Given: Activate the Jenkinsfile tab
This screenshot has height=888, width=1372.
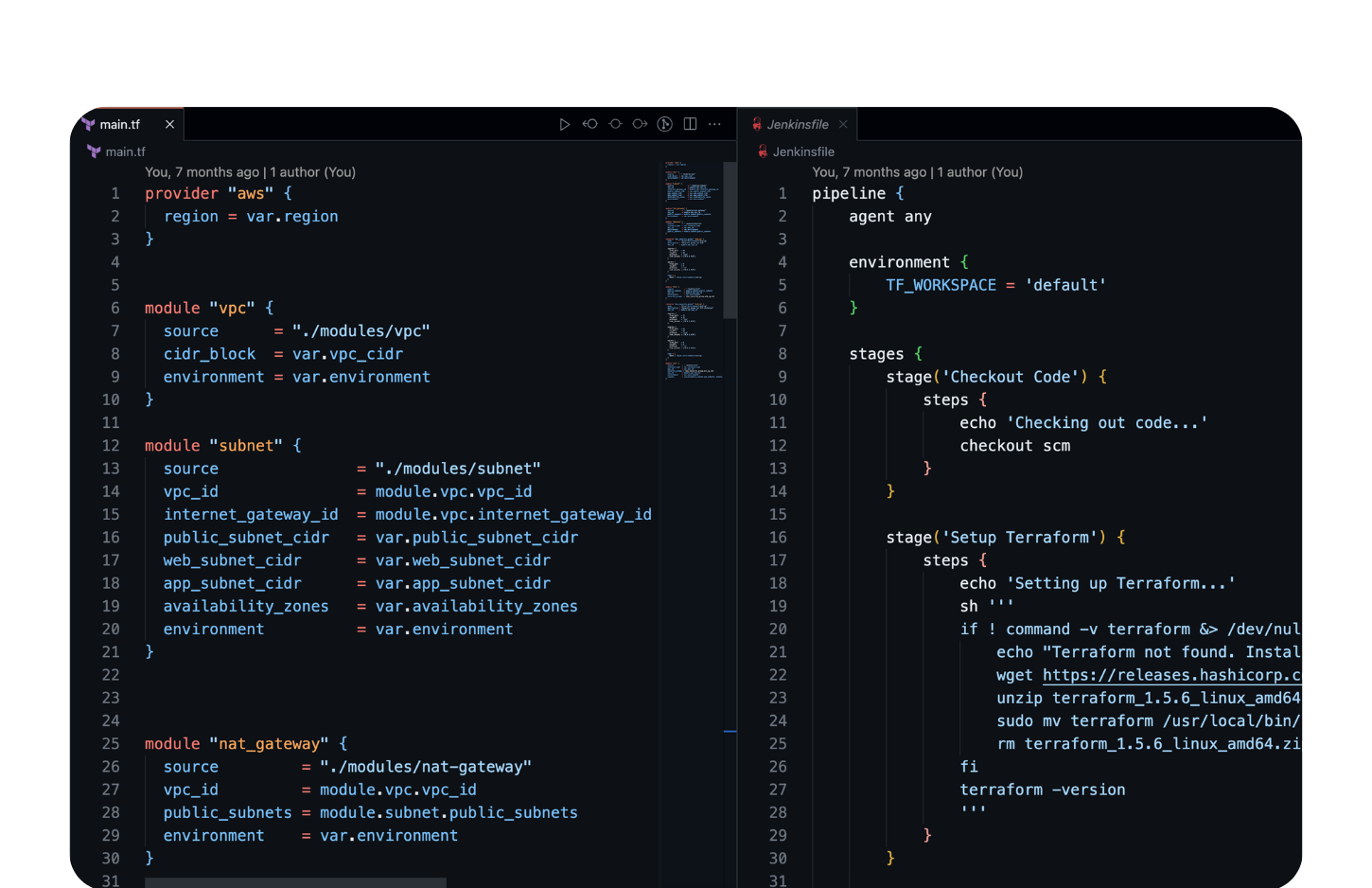Looking at the screenshot, I should click(798, 124).
